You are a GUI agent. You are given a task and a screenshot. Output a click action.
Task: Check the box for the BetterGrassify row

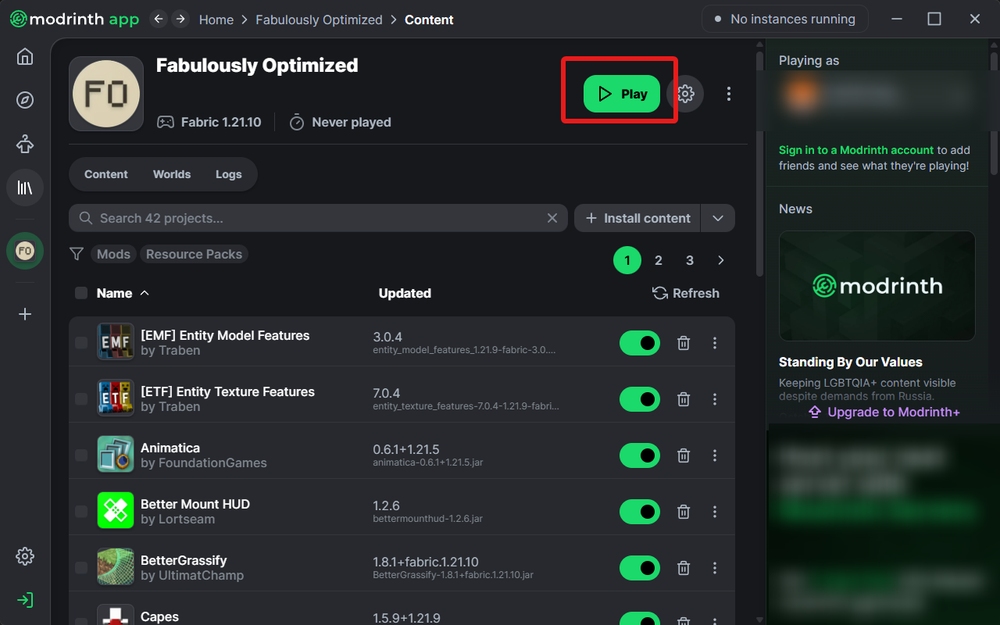[81, 568]
